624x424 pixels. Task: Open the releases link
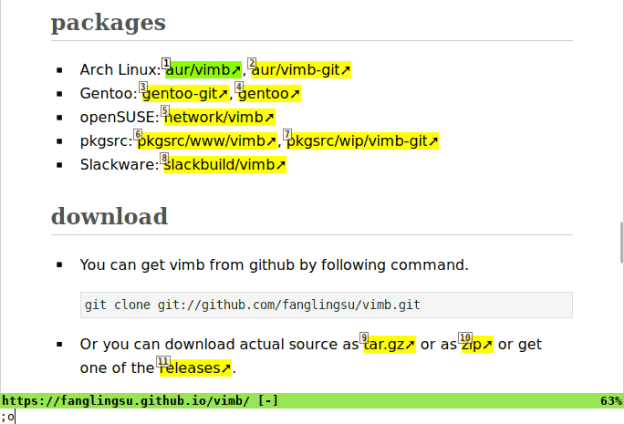click(x=197, y=368)
